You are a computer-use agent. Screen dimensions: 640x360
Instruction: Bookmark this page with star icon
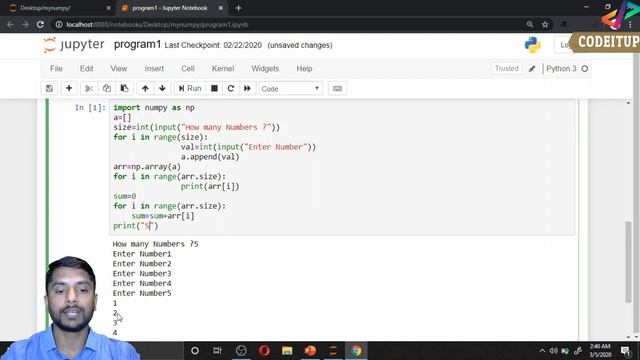point(545,24)
